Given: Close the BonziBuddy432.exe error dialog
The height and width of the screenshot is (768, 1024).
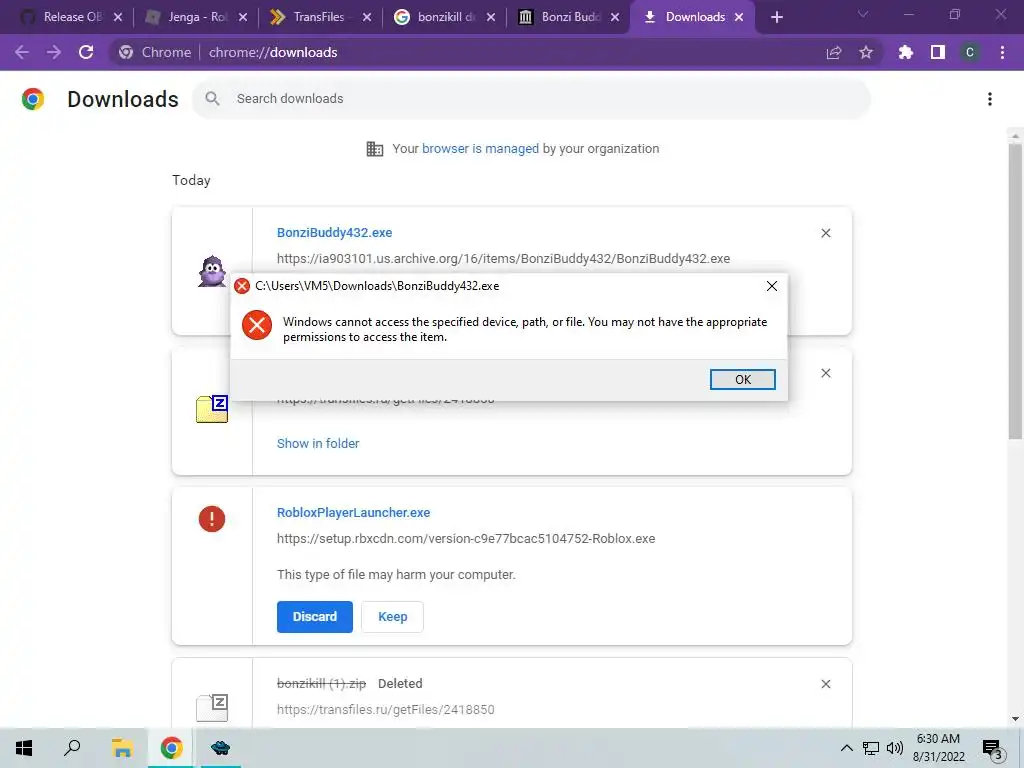Looking at the screenshot, I should tap(771, 286).
